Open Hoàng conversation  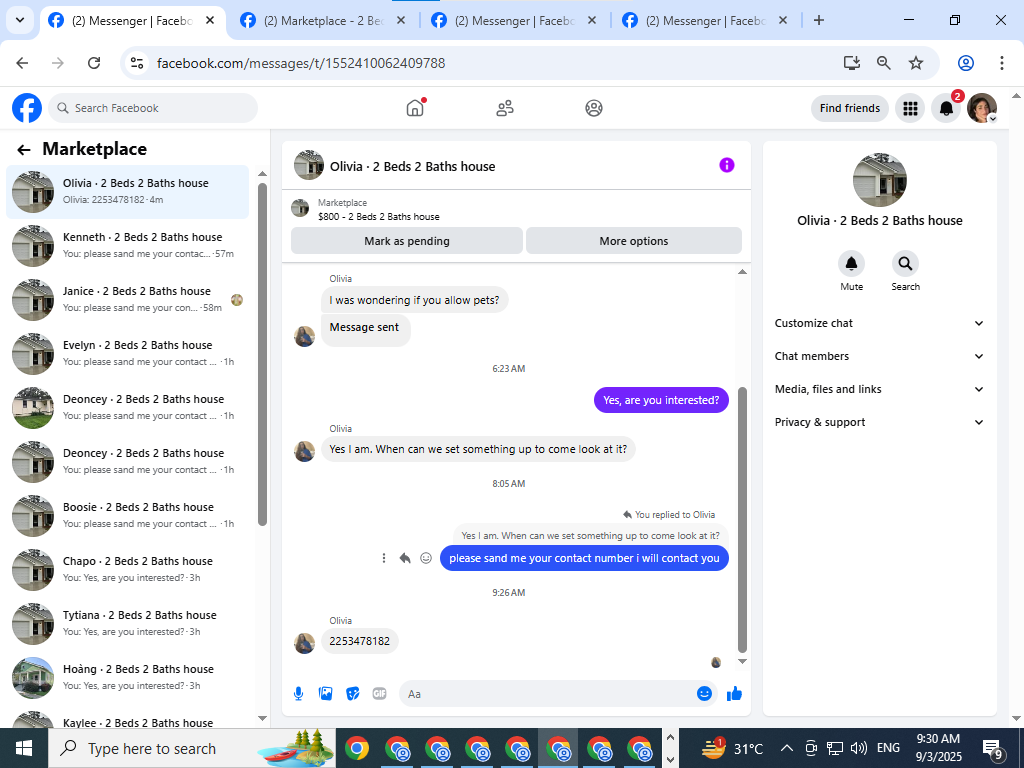click(x=127, y=677)
